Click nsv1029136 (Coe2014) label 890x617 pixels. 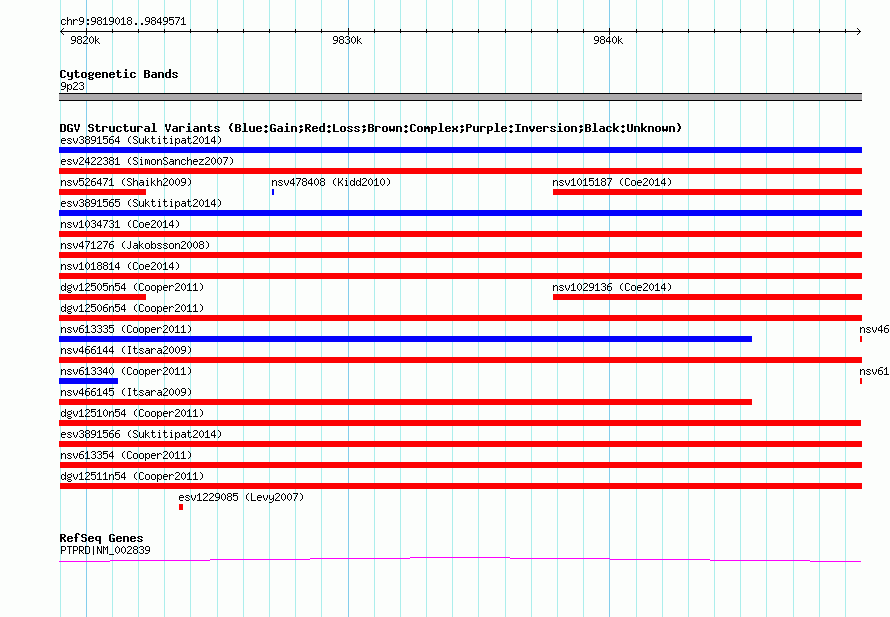click(612, 287)
